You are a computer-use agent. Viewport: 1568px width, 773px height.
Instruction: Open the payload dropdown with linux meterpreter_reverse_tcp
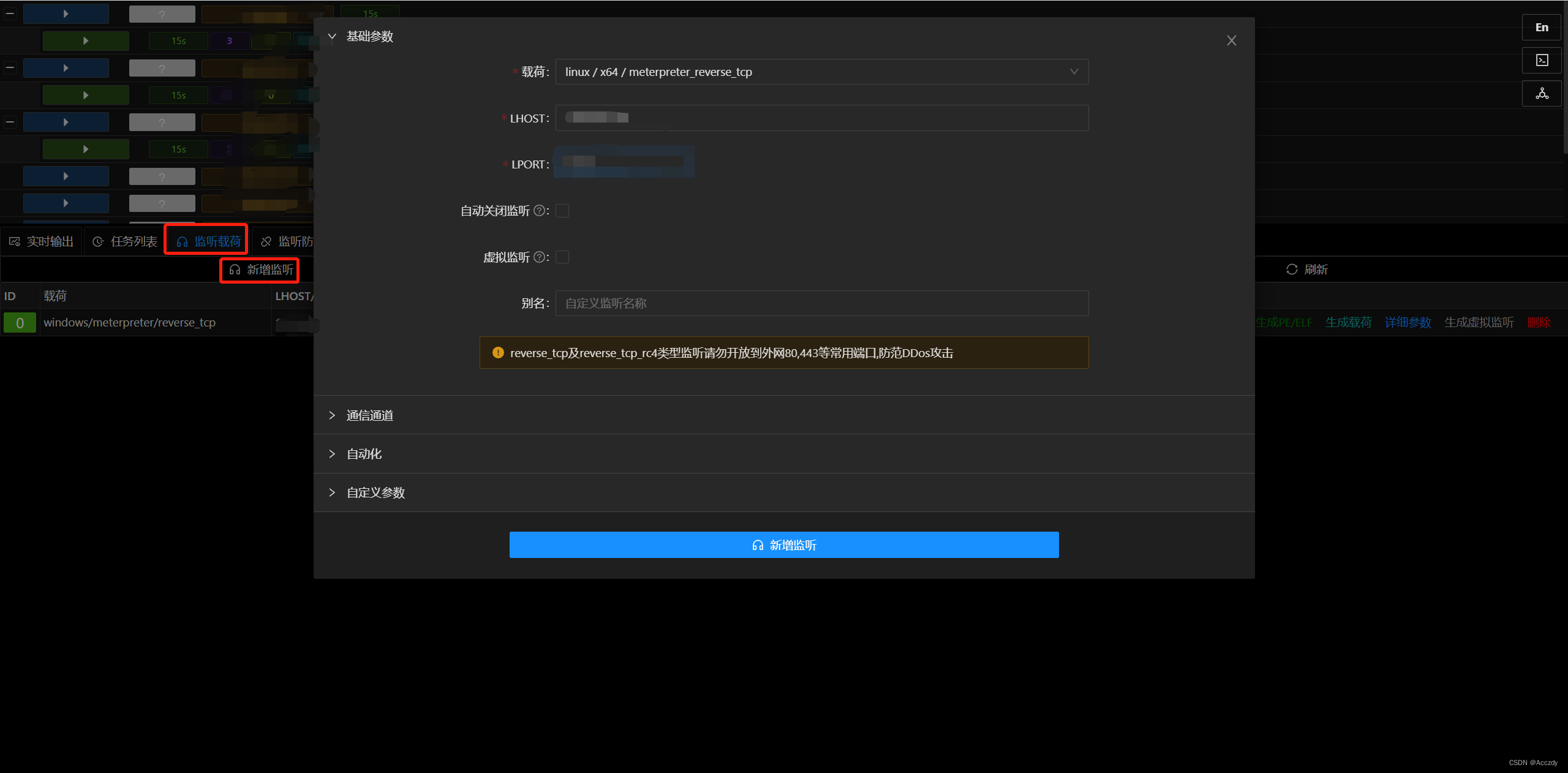point(821,72)
